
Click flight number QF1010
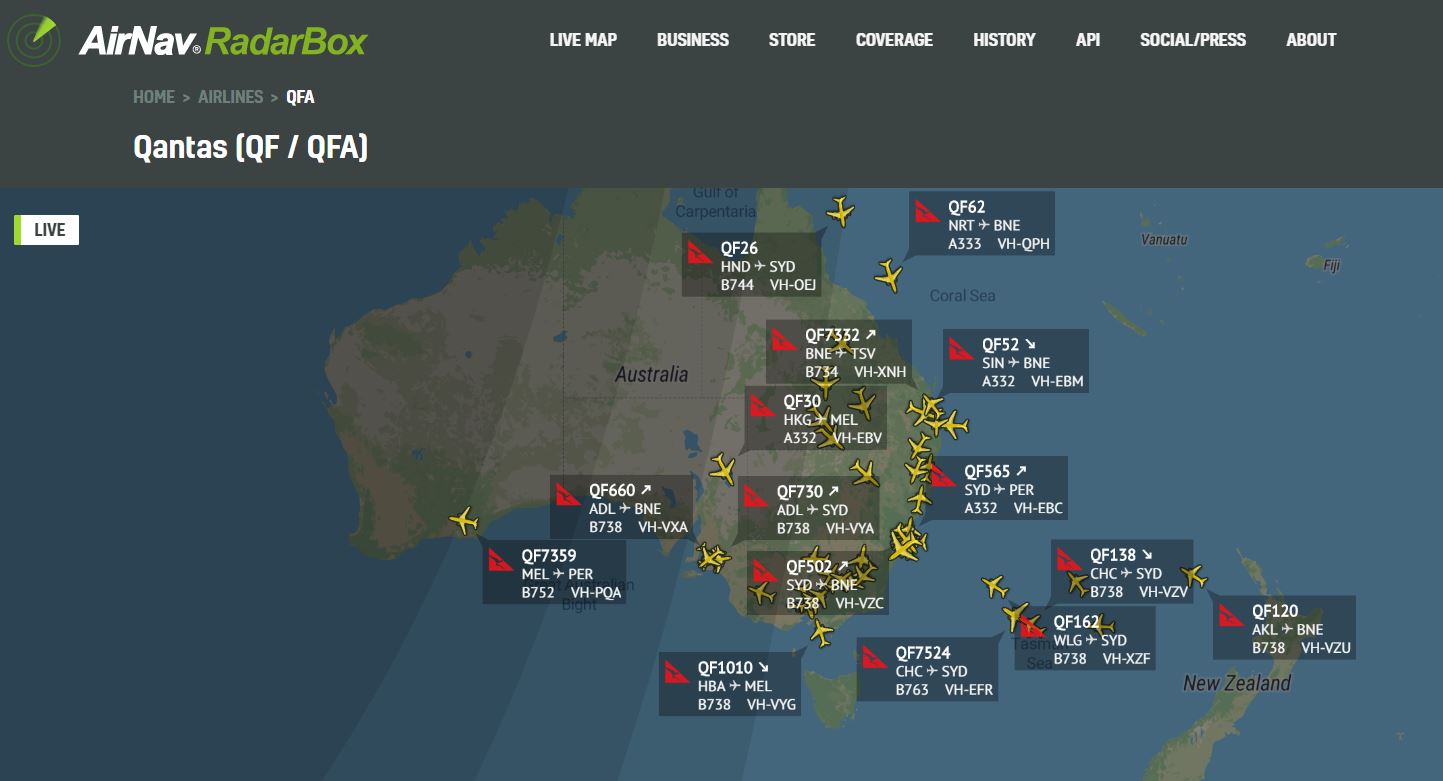pos(725,668)
